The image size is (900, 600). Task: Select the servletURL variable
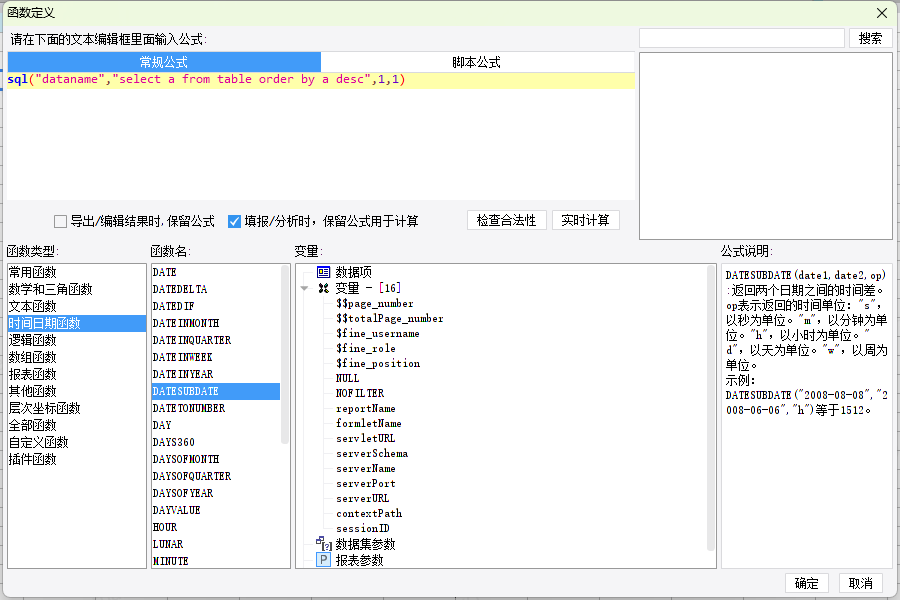coord(366,438)
